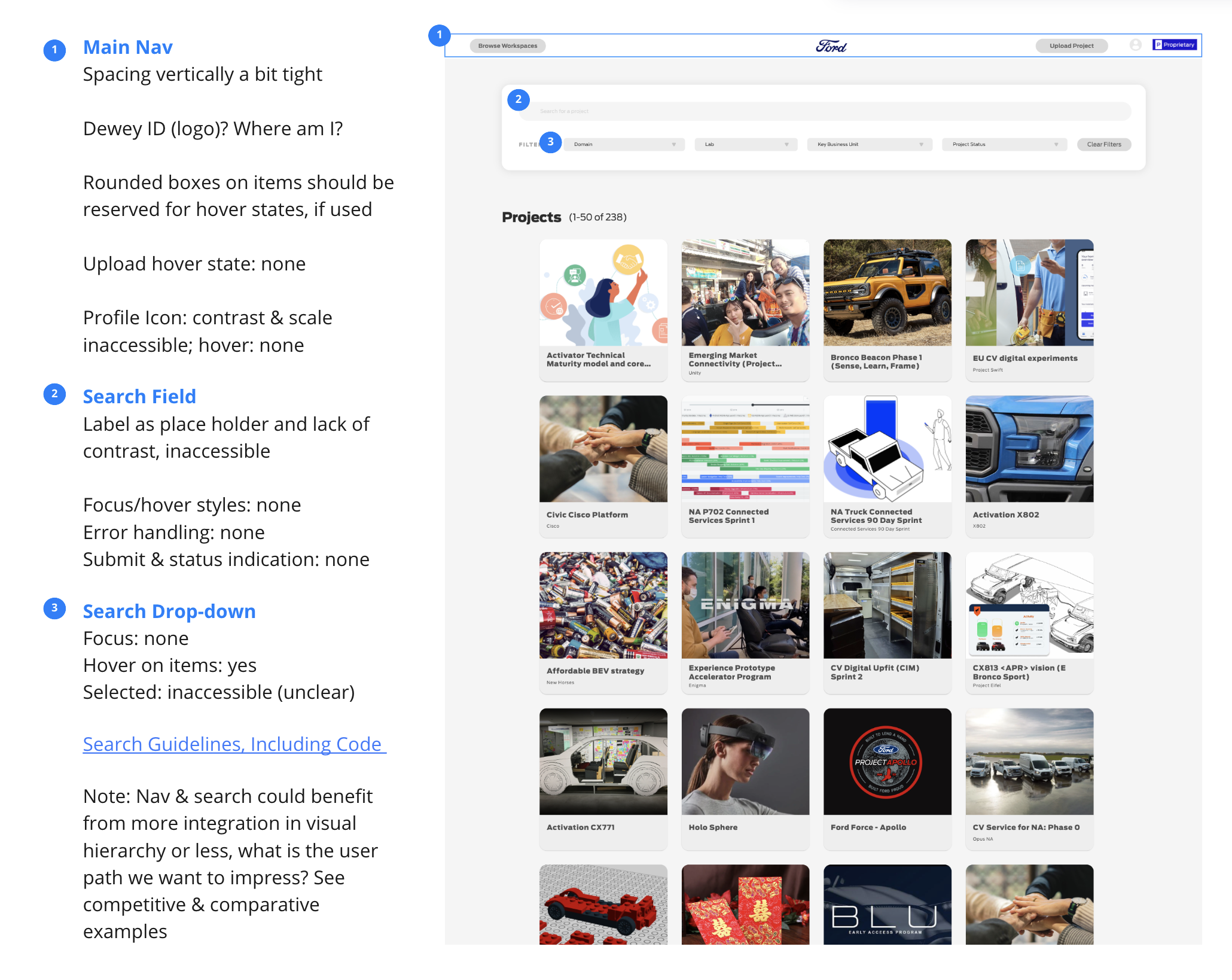Open the user profile icon

click(x=1136, y=45)
